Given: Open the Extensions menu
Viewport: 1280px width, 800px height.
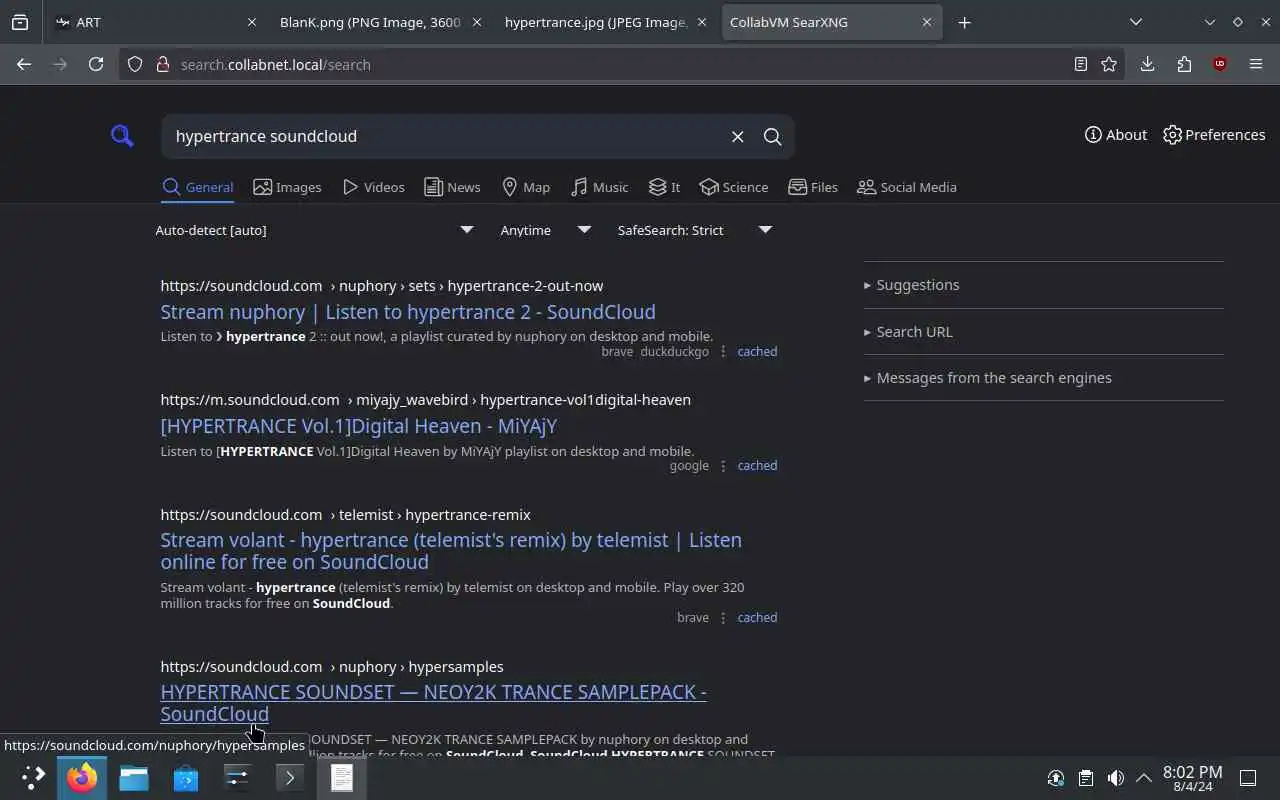Looking at the screenshot, I should coord(1184,64).
